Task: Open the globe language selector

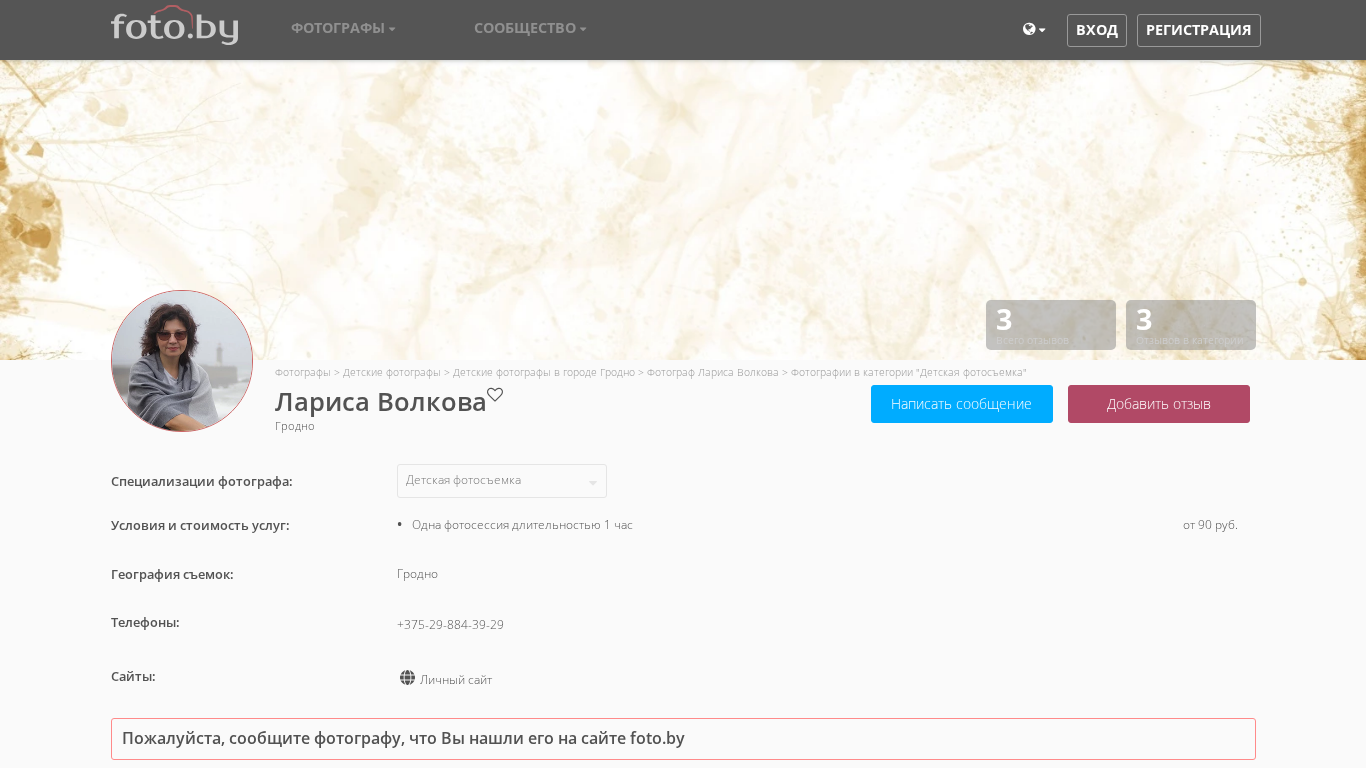Action: point(1033,30)
